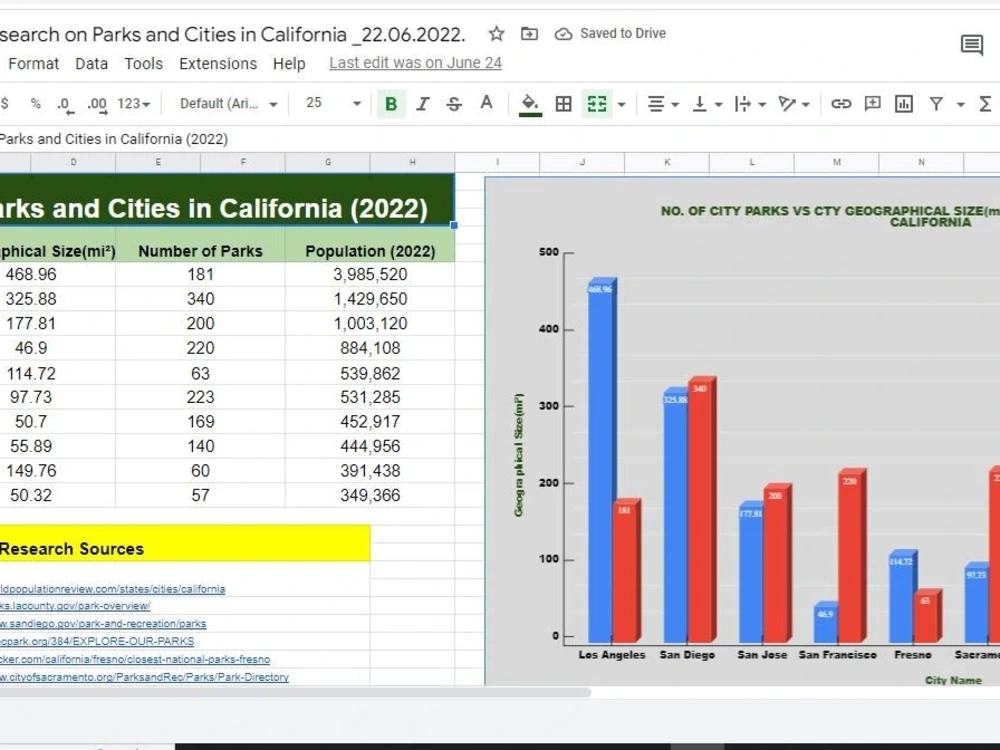The image size is (1000, 750).
Task: Open the Help menu
Action: (x=289, y=64)
